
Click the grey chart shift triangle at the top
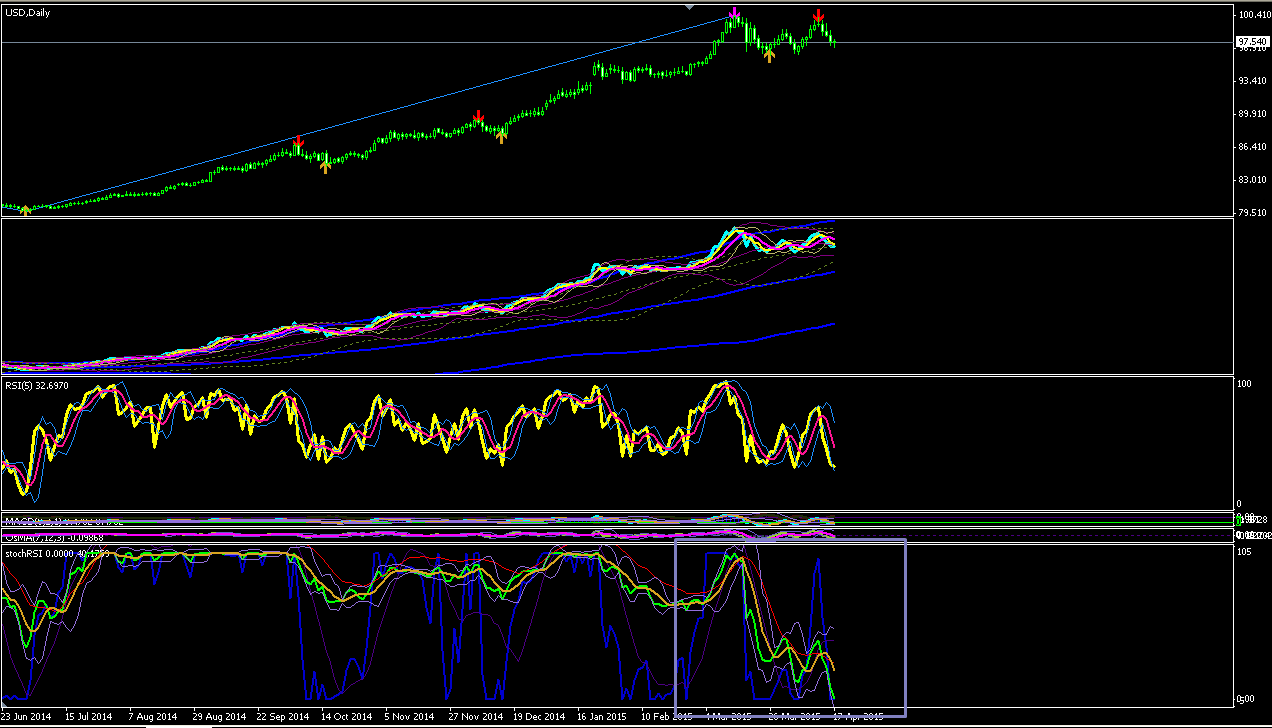point(689,6)
